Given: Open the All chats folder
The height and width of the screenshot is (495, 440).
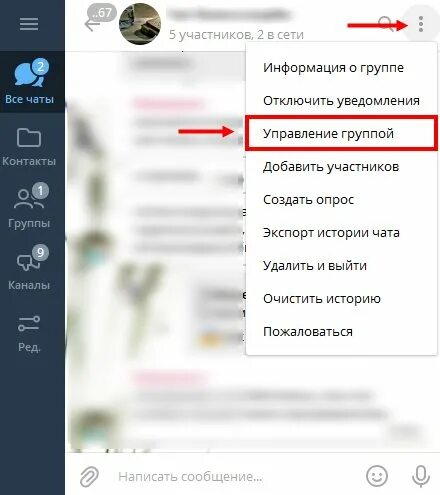Looking at the screenshot, I should [x=30, y=82].
